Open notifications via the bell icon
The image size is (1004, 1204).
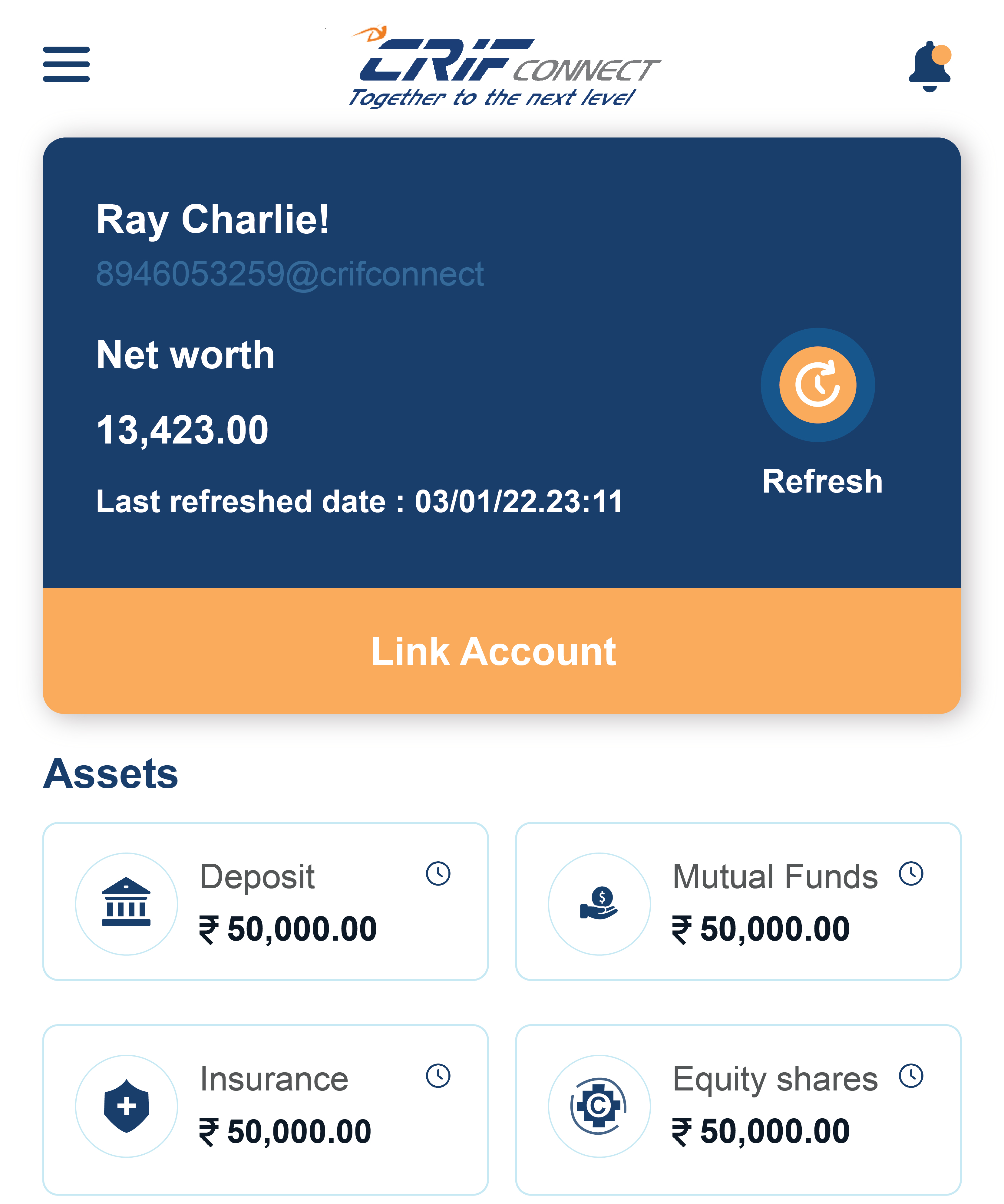(x=930, y=66)
